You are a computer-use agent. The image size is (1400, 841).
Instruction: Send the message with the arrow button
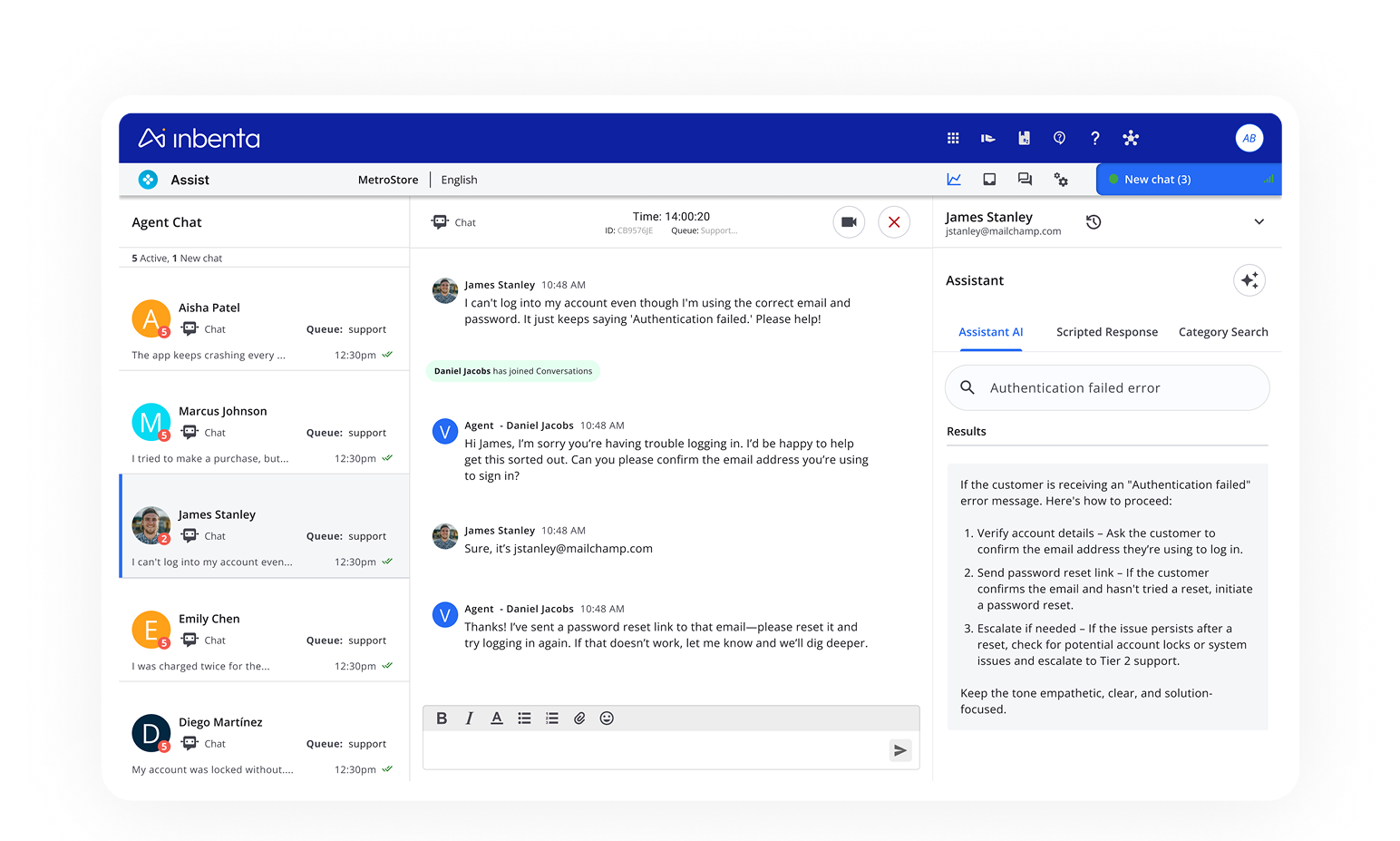coord(899,750)
